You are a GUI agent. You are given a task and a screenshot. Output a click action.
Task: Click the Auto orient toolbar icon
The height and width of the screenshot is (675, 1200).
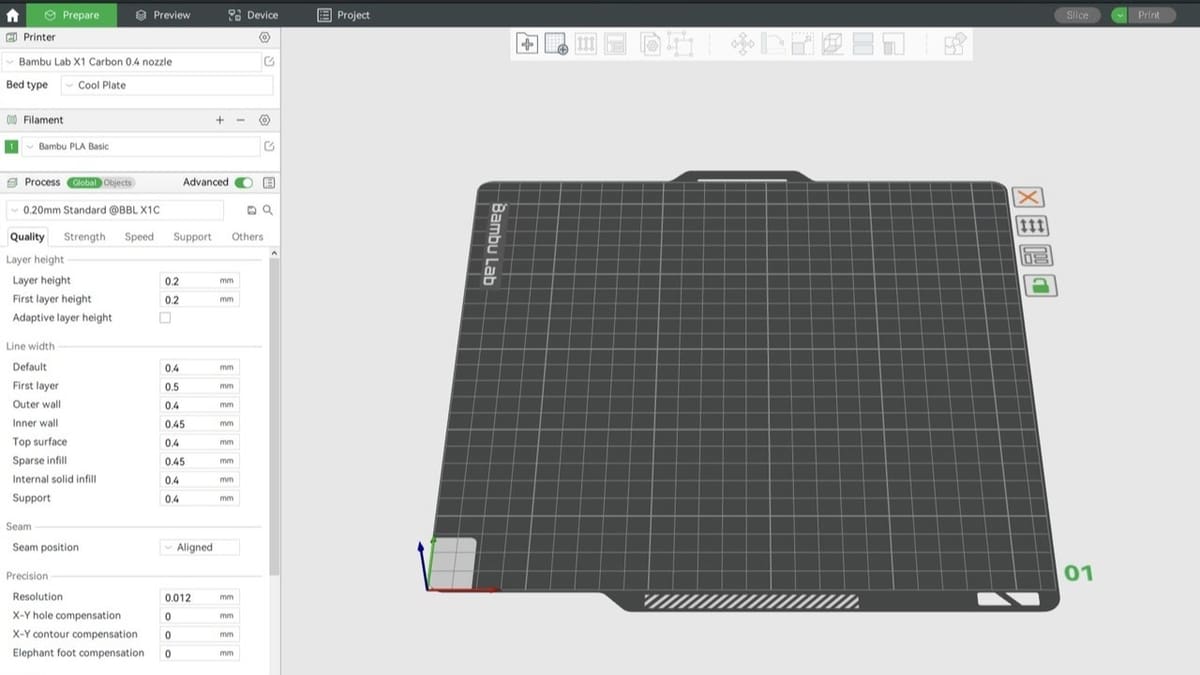[587, 44]
